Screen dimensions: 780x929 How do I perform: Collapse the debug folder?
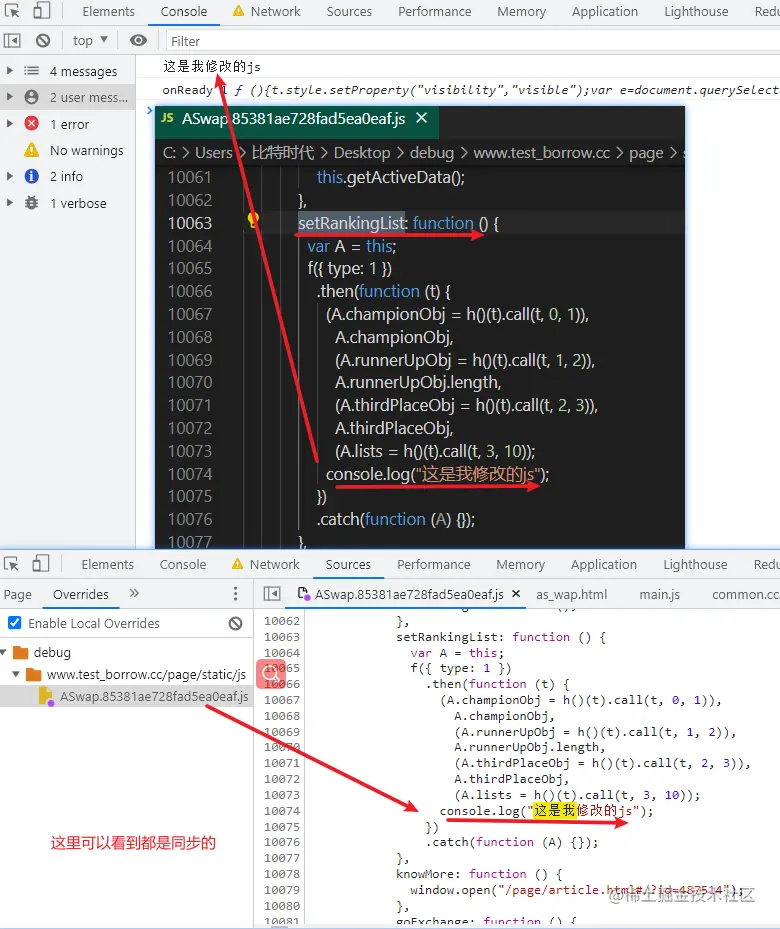tap(4, 652)
